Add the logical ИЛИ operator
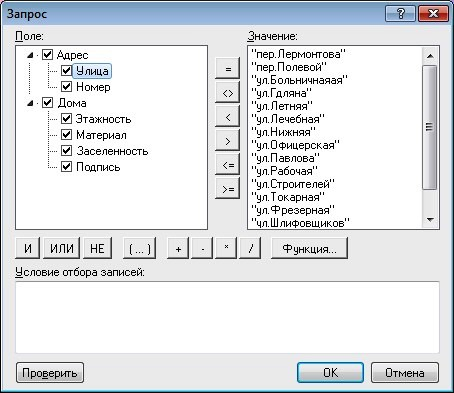Image resolution: width=454 pixels, height=393 pixels. (62, 248)
